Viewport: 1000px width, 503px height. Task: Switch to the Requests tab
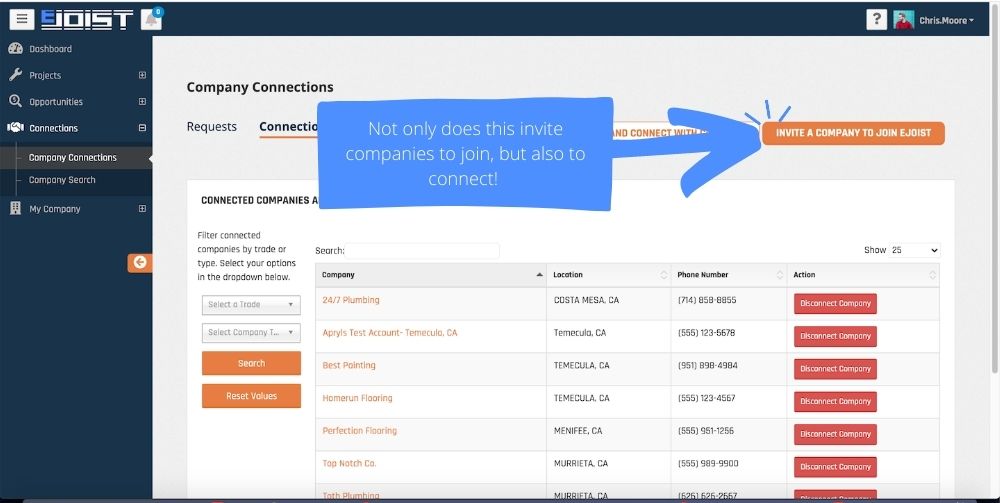tap(212, 127)
